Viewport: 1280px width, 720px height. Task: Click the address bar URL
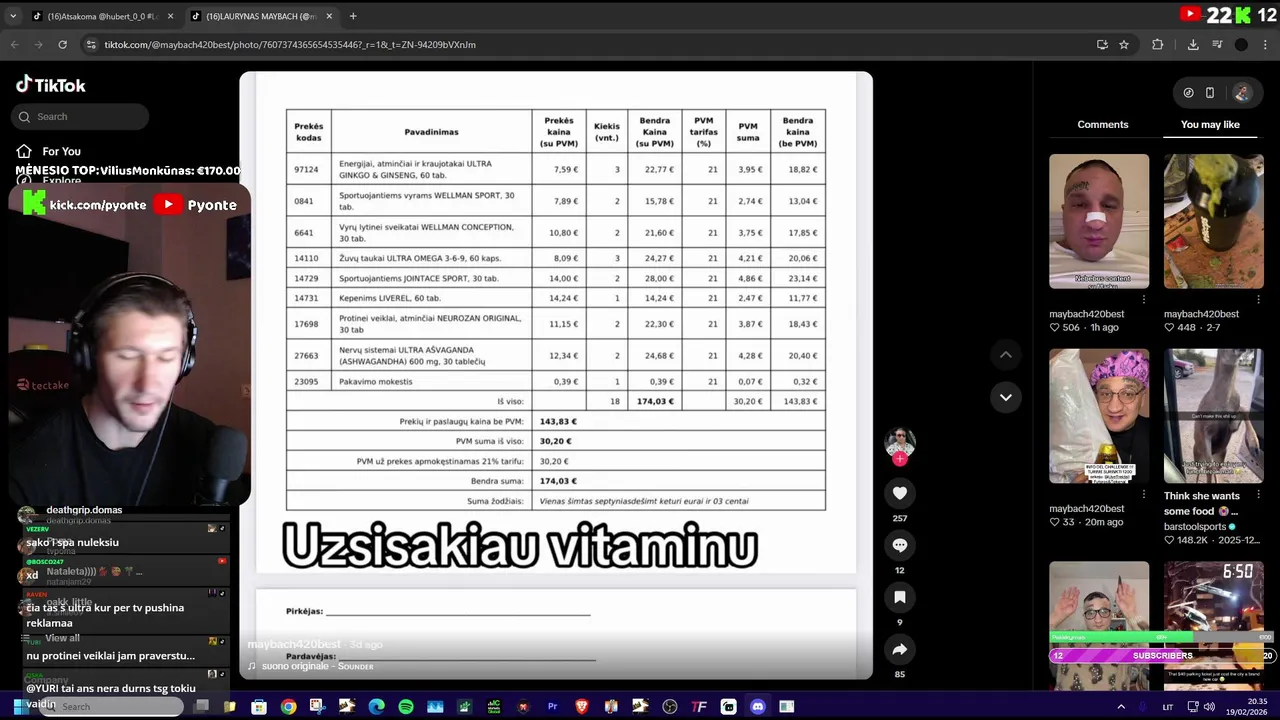tap(290, 45)
